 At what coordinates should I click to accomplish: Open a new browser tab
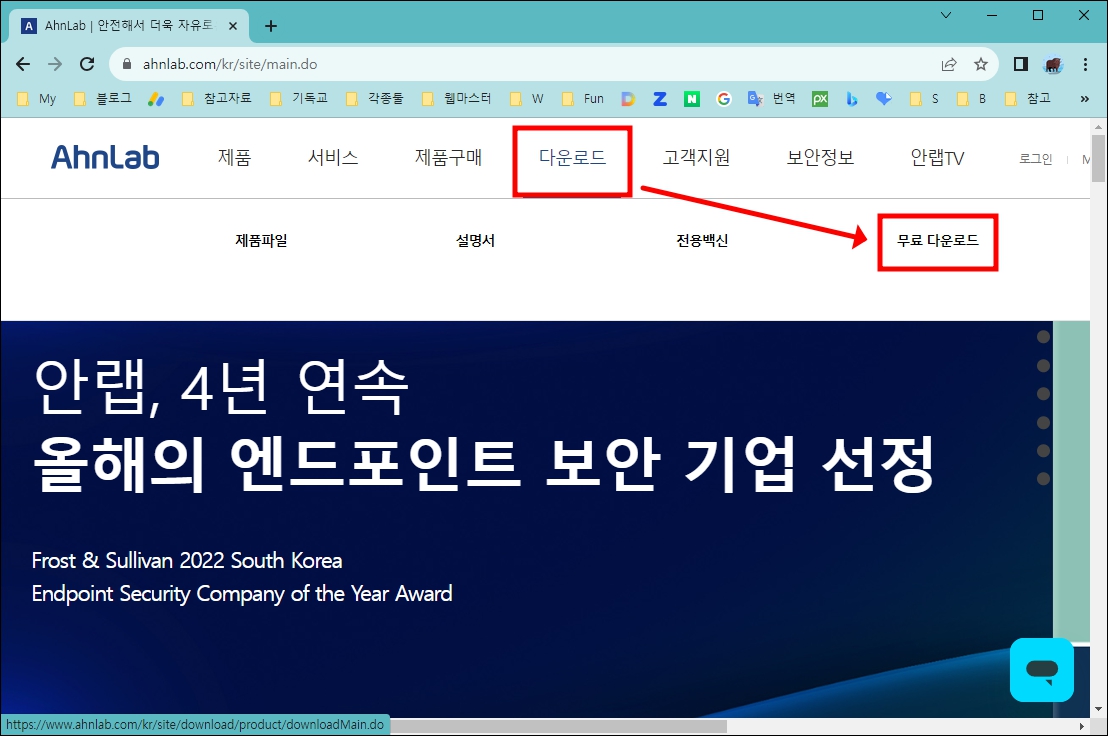point(271,26)
